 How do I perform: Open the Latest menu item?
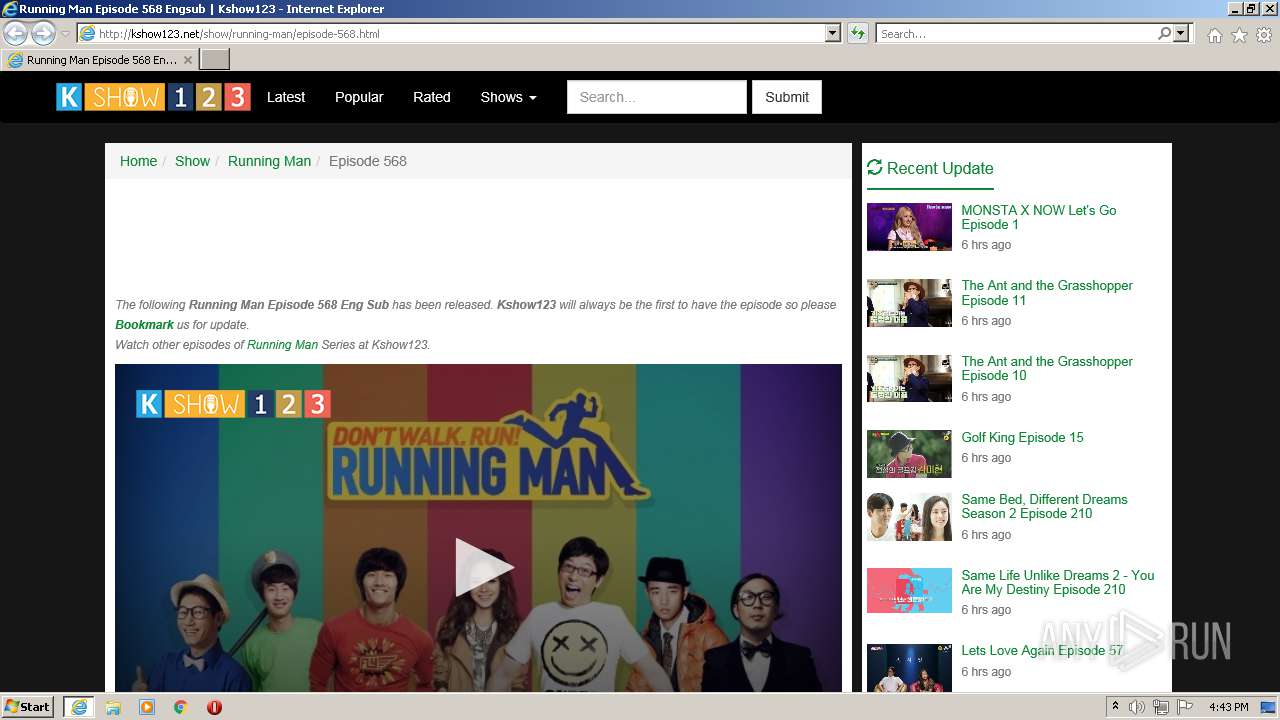click(x=286, y=97)
